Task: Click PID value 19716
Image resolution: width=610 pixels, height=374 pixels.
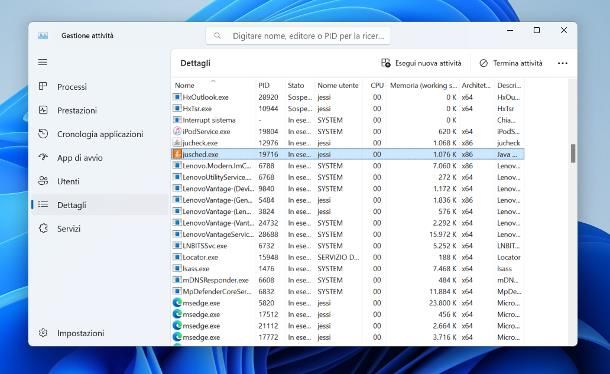Action: [x=268, y=154]
